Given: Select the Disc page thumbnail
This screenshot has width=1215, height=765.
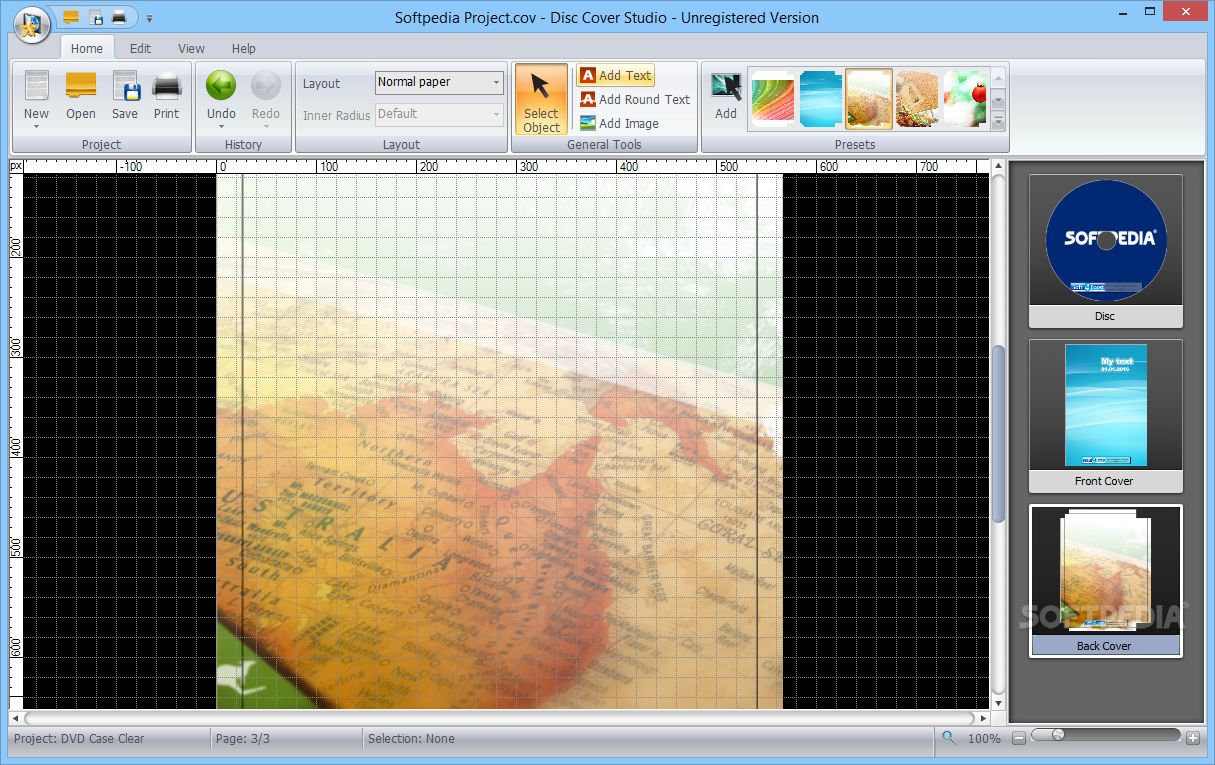Looking at the screenshot, I should coord(1106,251).
